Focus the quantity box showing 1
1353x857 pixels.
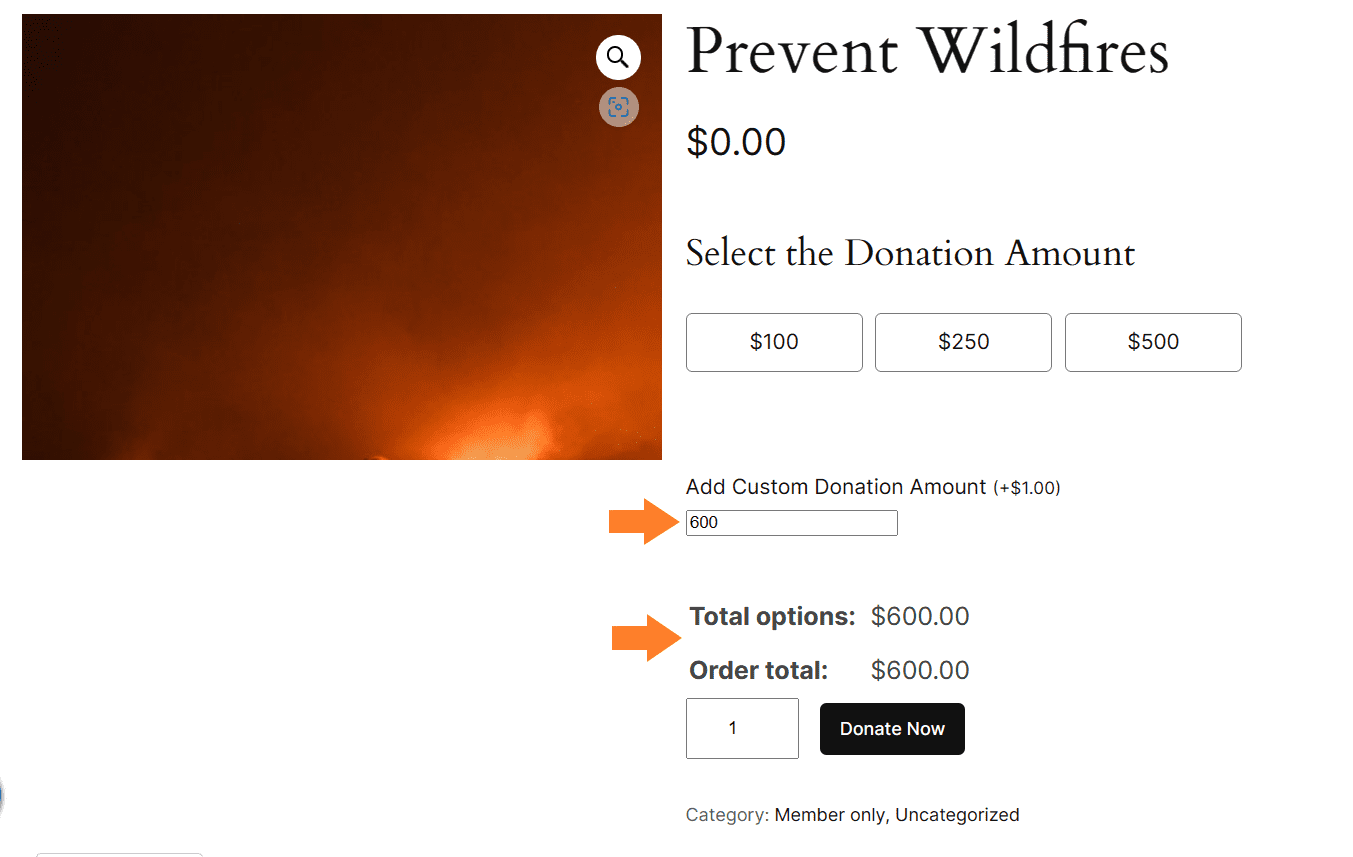click(742, 728)
